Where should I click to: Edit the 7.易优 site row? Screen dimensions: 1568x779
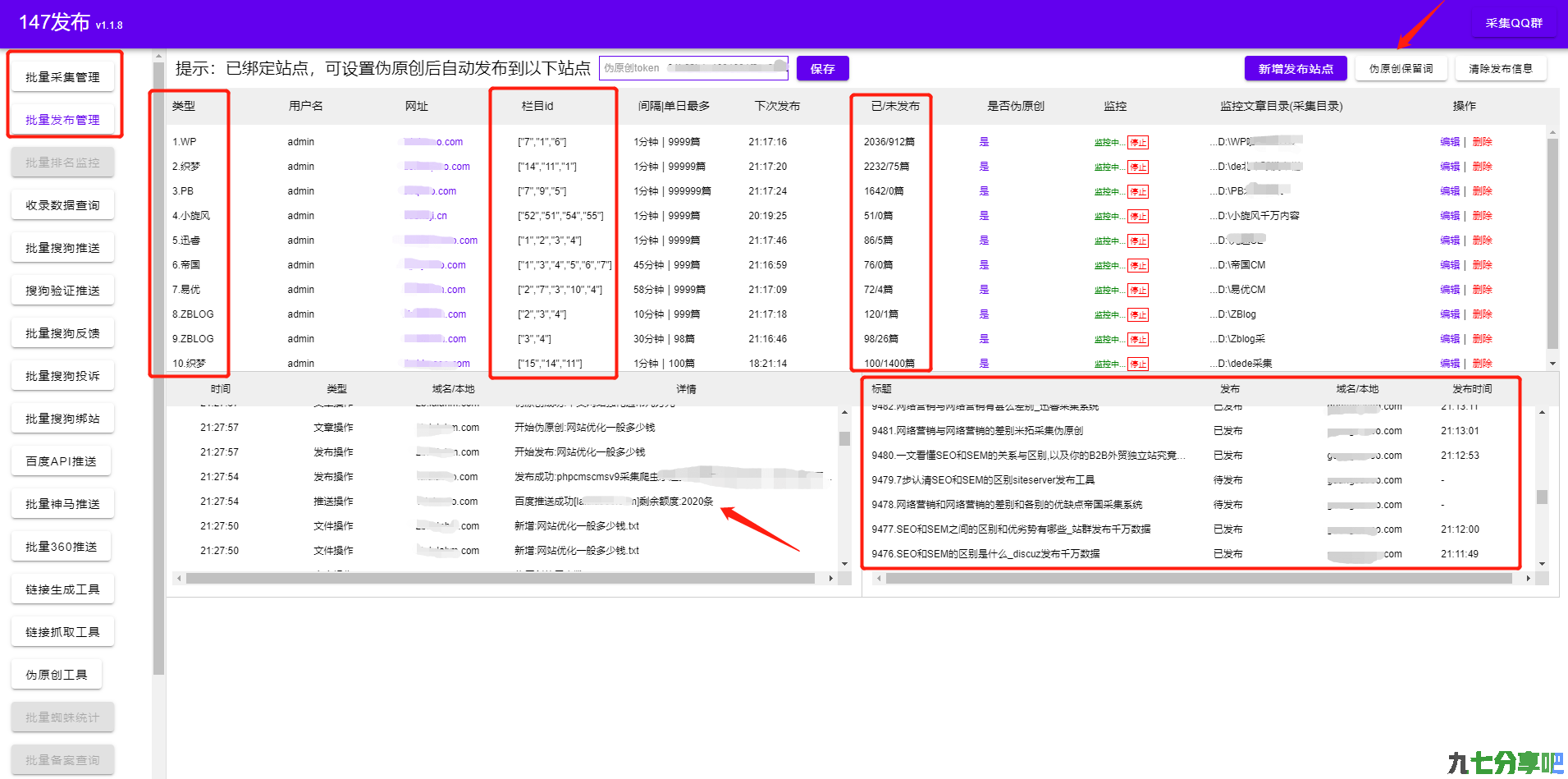coord(1450,290)
